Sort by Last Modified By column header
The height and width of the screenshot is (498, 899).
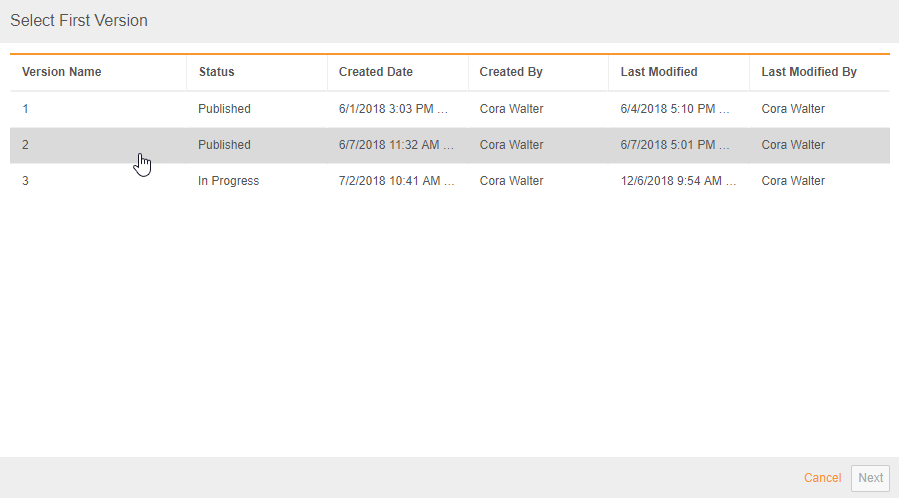[x=809, y=72]
